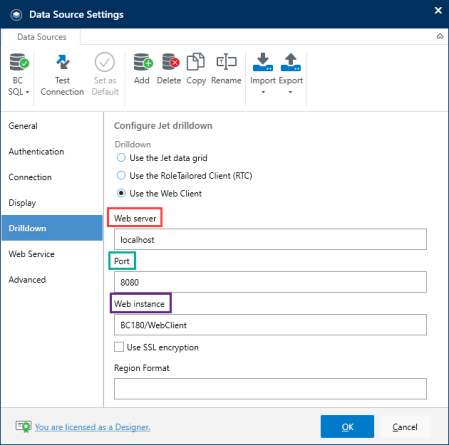Enable Use SSL encryption checkbox
This screenshot has height=445, width=449.
point(119,347)
